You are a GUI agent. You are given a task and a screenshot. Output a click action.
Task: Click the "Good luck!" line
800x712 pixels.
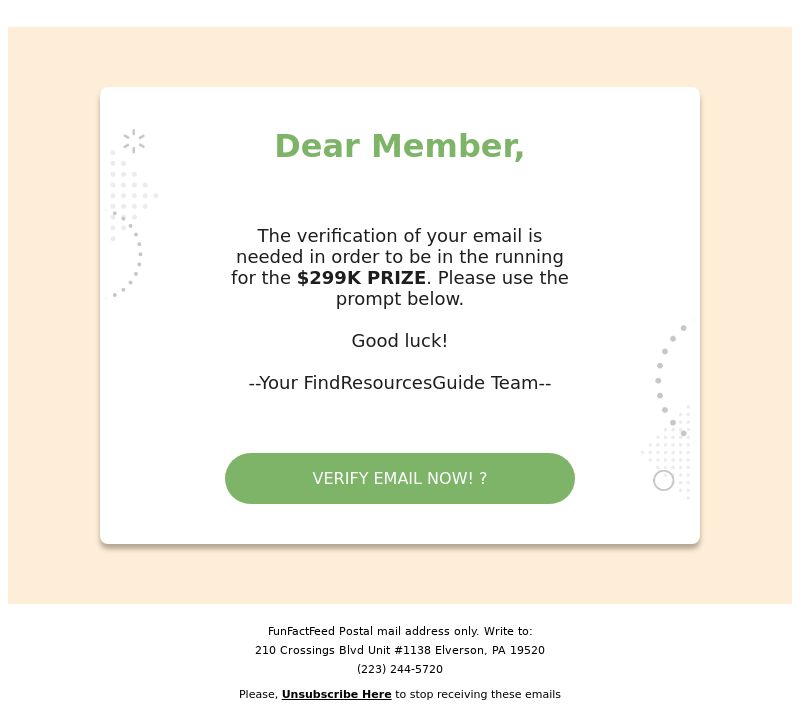[x=399, y=341]
